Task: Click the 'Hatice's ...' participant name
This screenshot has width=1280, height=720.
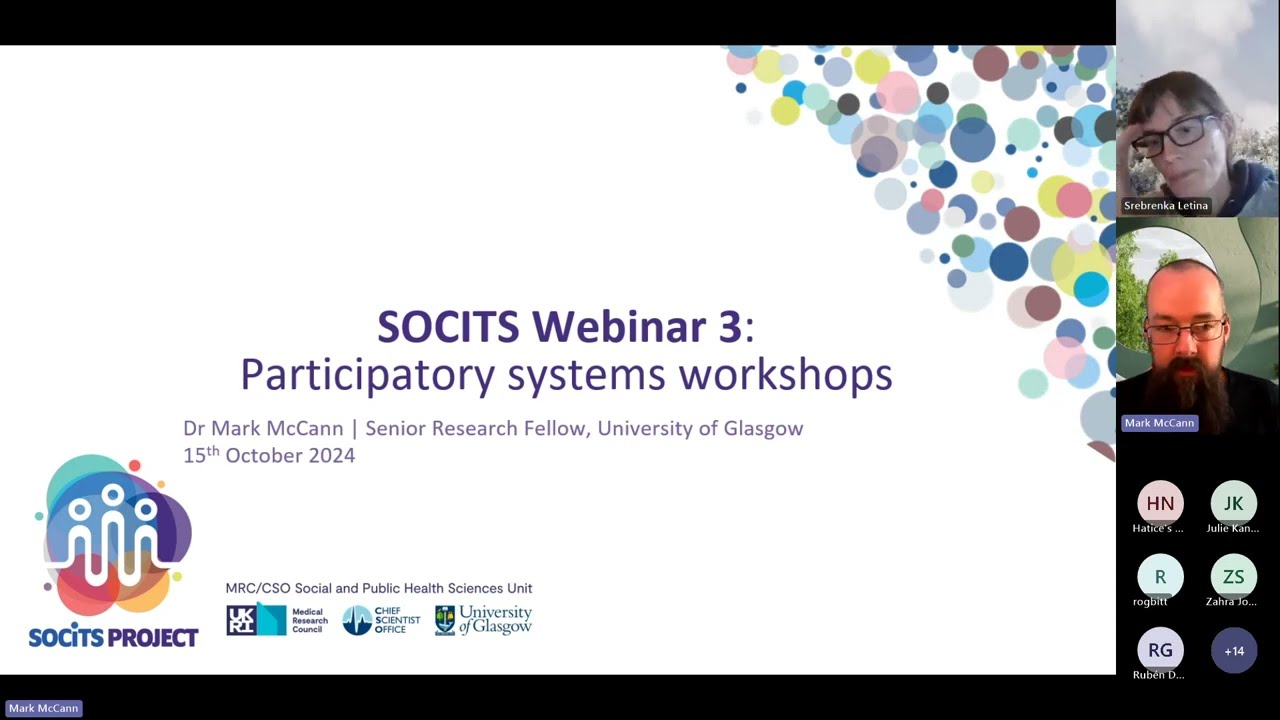Action: [x=1158, y=528]
